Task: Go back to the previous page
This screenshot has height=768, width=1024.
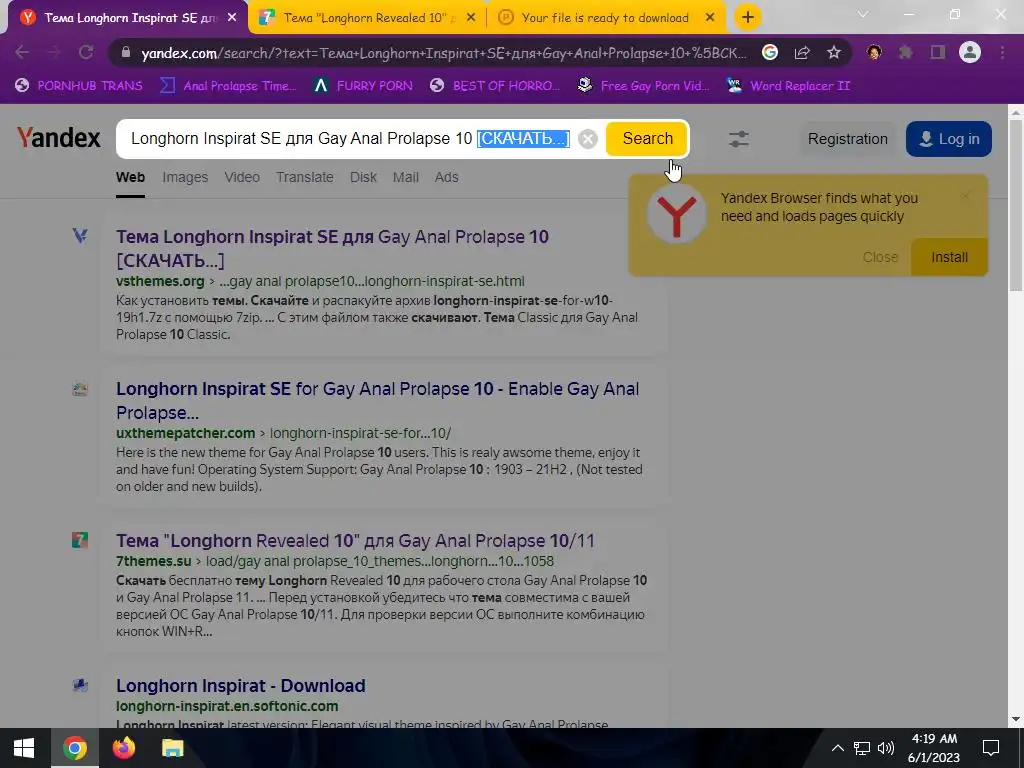Action: (x=22, y=52)
